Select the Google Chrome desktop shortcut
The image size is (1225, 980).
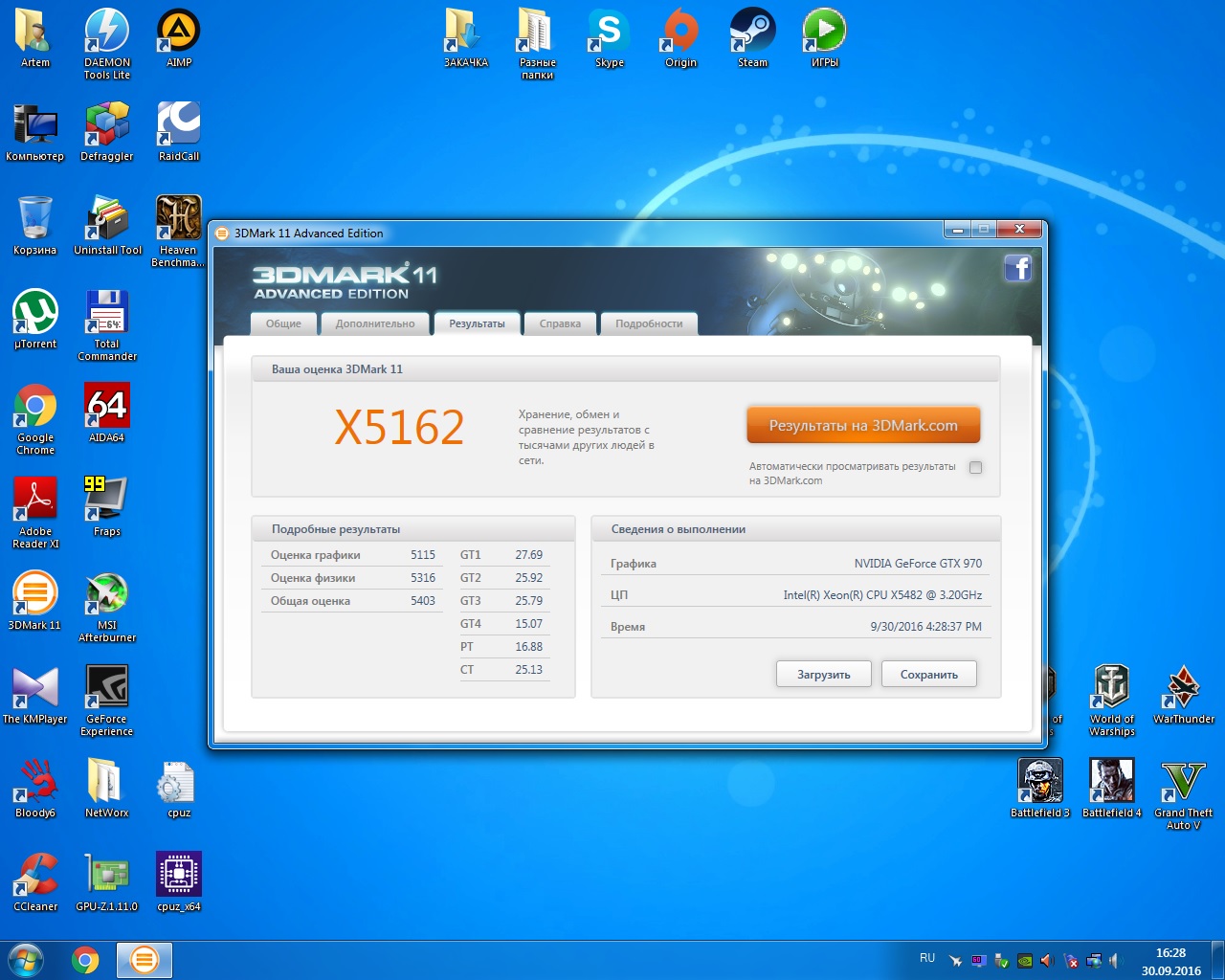[35, 418]
